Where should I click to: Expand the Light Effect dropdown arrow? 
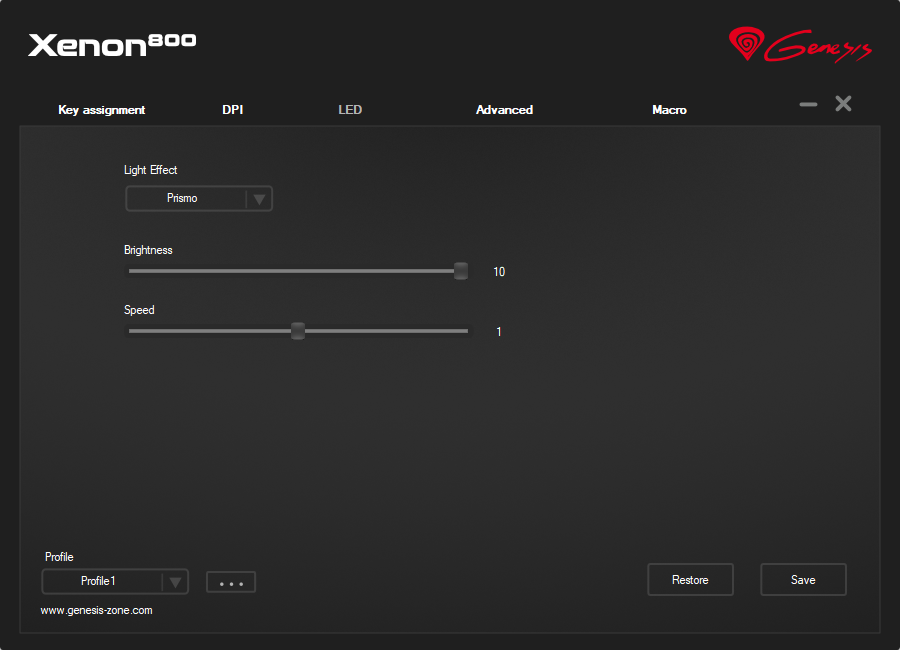click(x=259, y=199)
